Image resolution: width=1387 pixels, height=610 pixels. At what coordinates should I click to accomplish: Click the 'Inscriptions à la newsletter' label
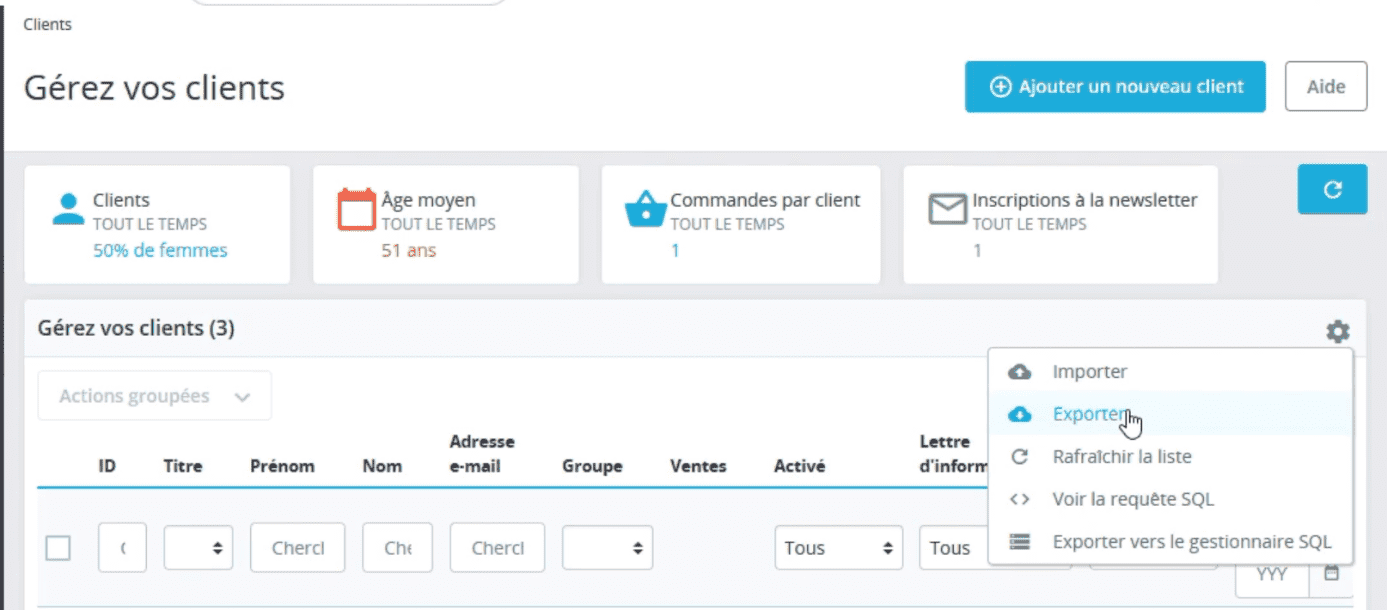[x=1085, y=200]
